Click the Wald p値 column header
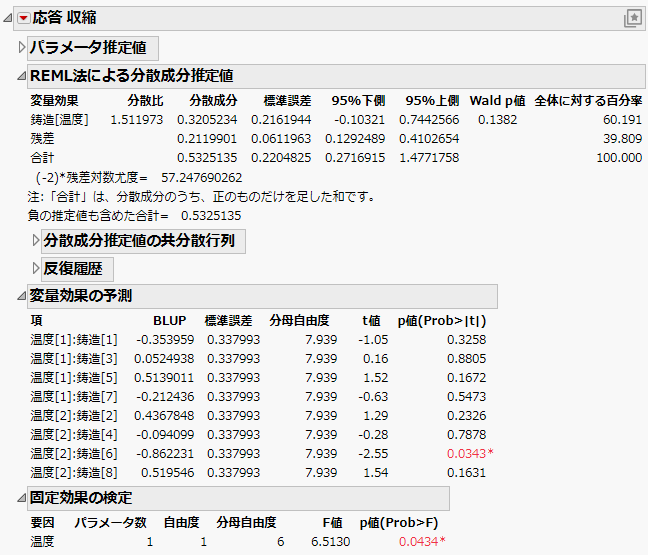This screenshot has width=648, height=555. (498, 100)
